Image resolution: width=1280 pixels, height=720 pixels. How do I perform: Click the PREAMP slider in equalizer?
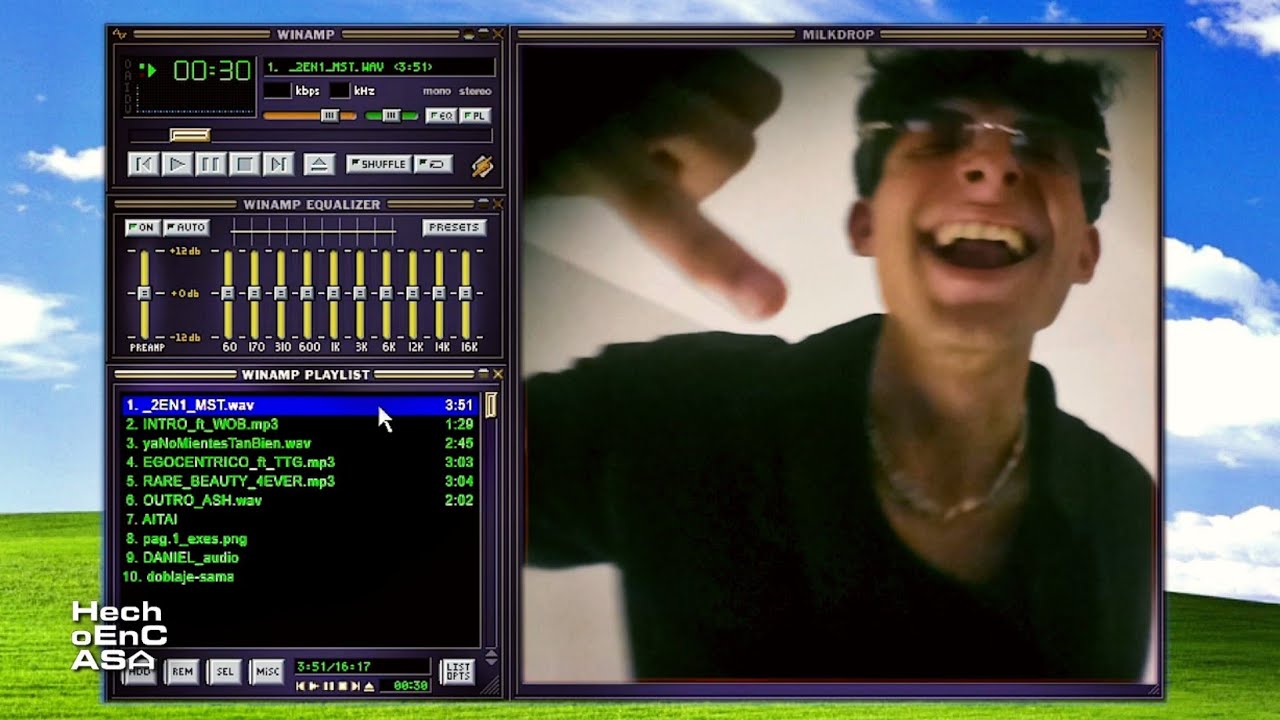144,294
